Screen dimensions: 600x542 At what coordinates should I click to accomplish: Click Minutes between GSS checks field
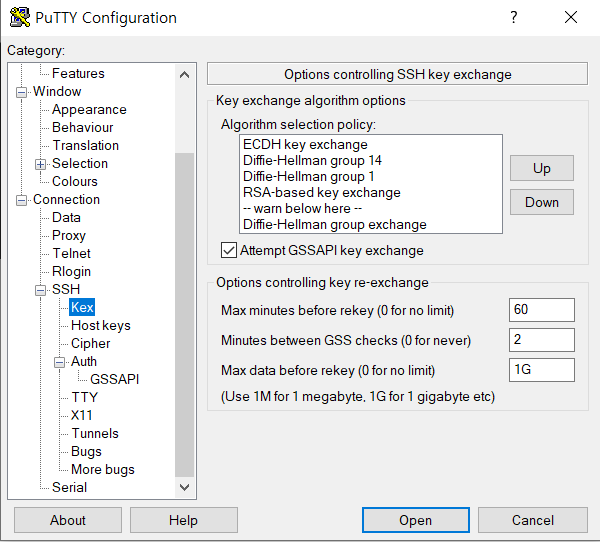(x=541, y=340)
